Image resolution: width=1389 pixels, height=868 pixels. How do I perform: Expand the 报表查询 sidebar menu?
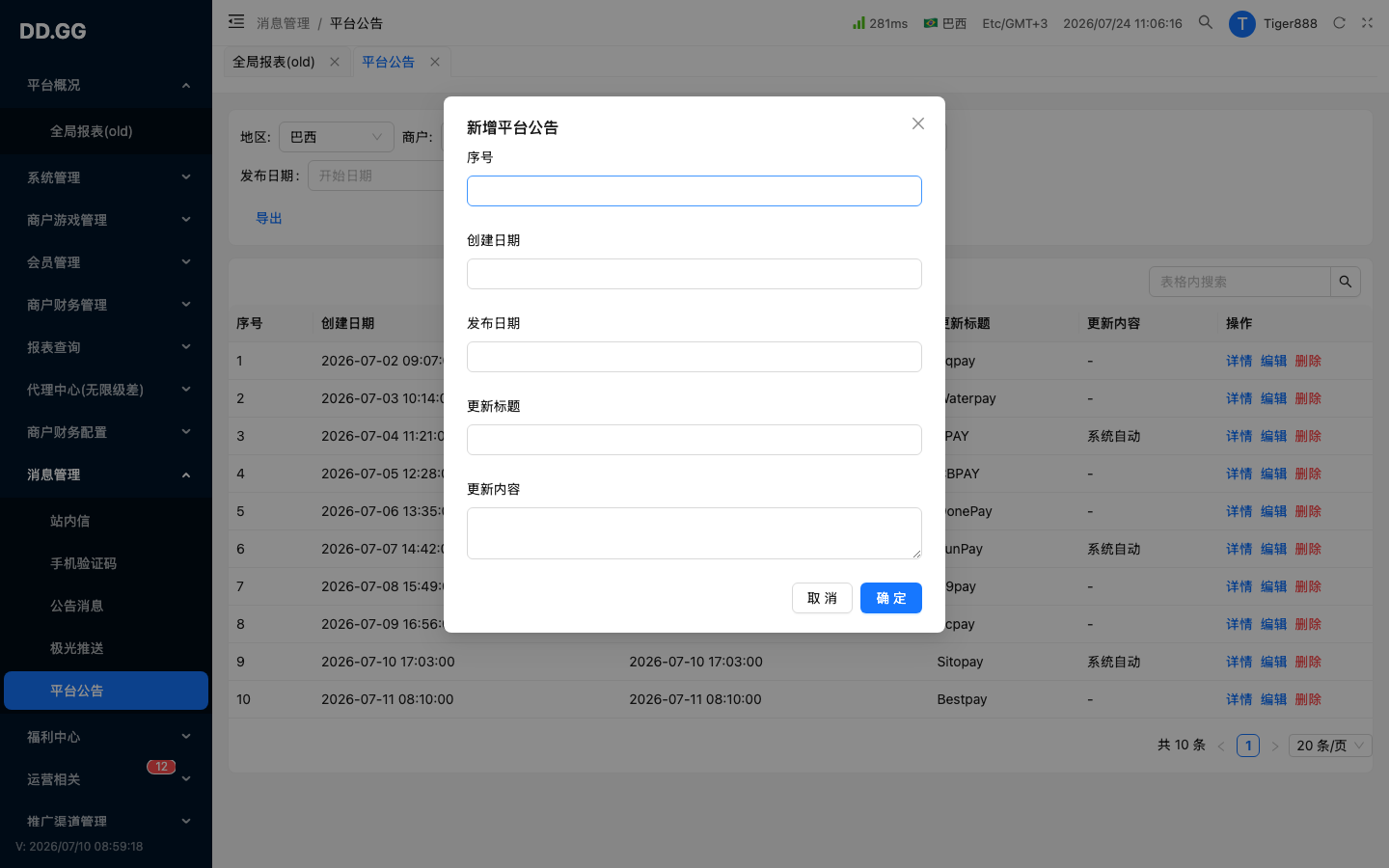[x=106, y=347]
